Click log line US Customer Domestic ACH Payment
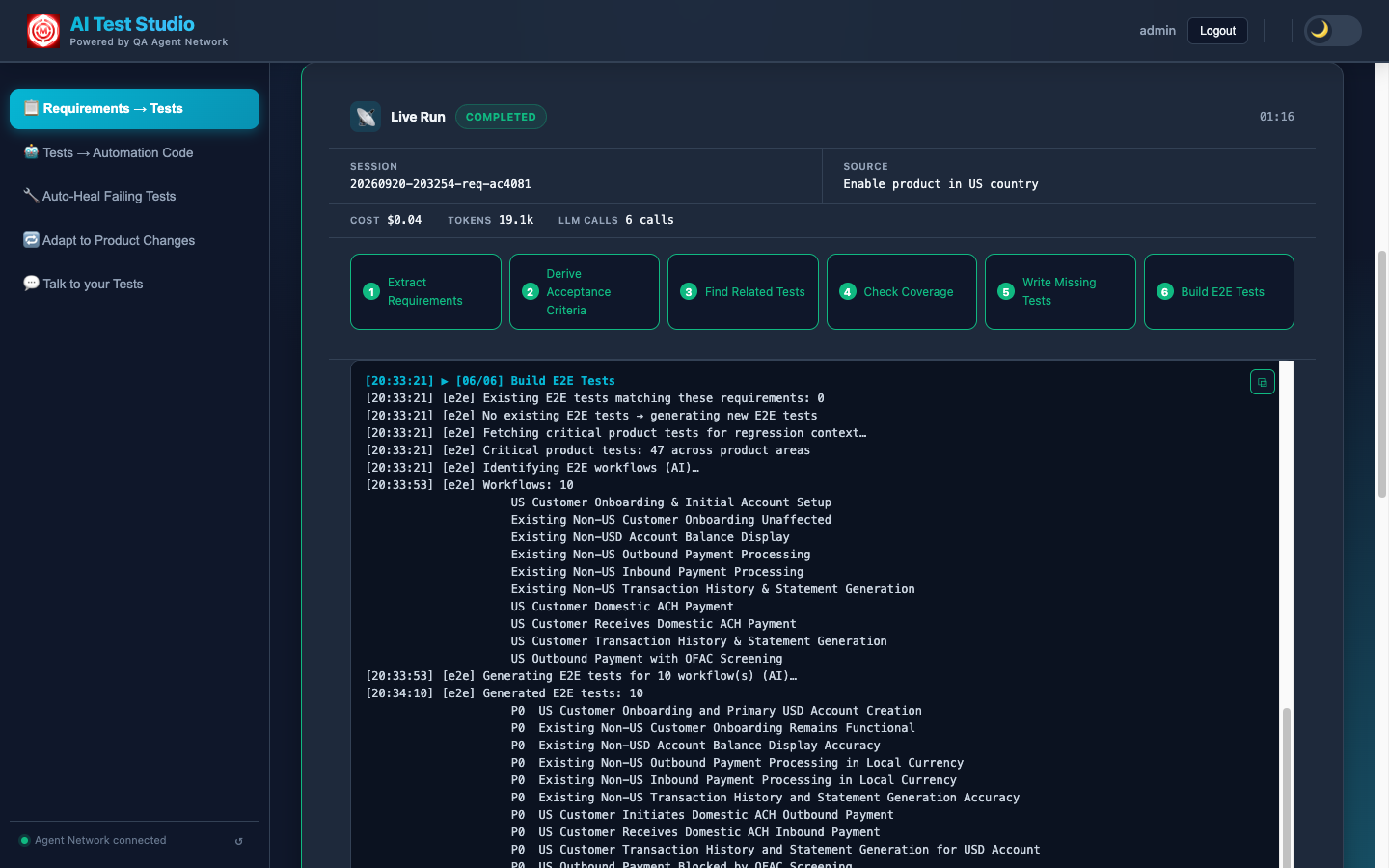 point(622,607)
